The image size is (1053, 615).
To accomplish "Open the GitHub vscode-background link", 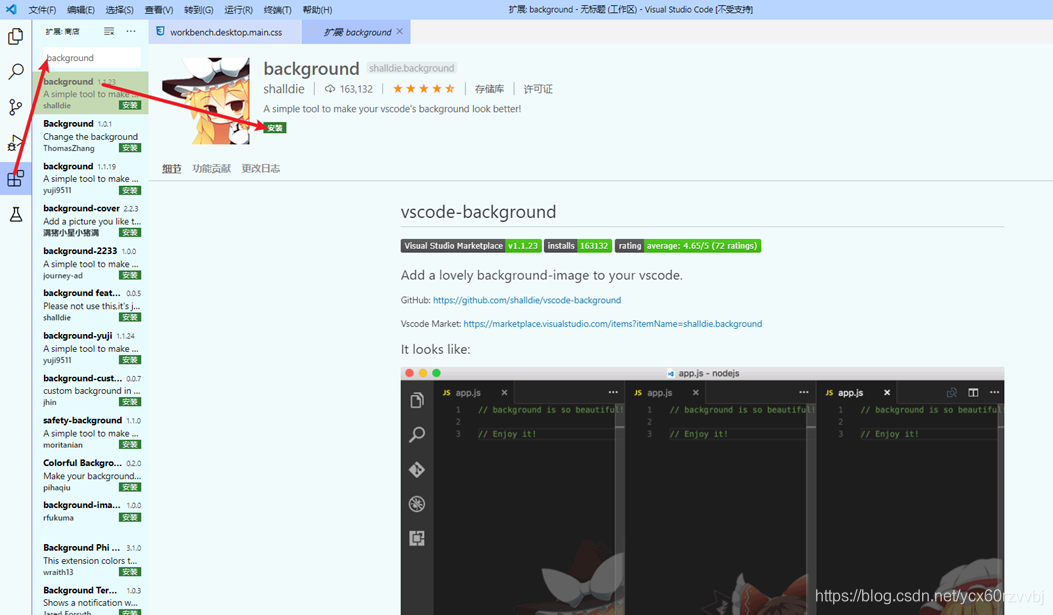I will (x=527, y=300).
